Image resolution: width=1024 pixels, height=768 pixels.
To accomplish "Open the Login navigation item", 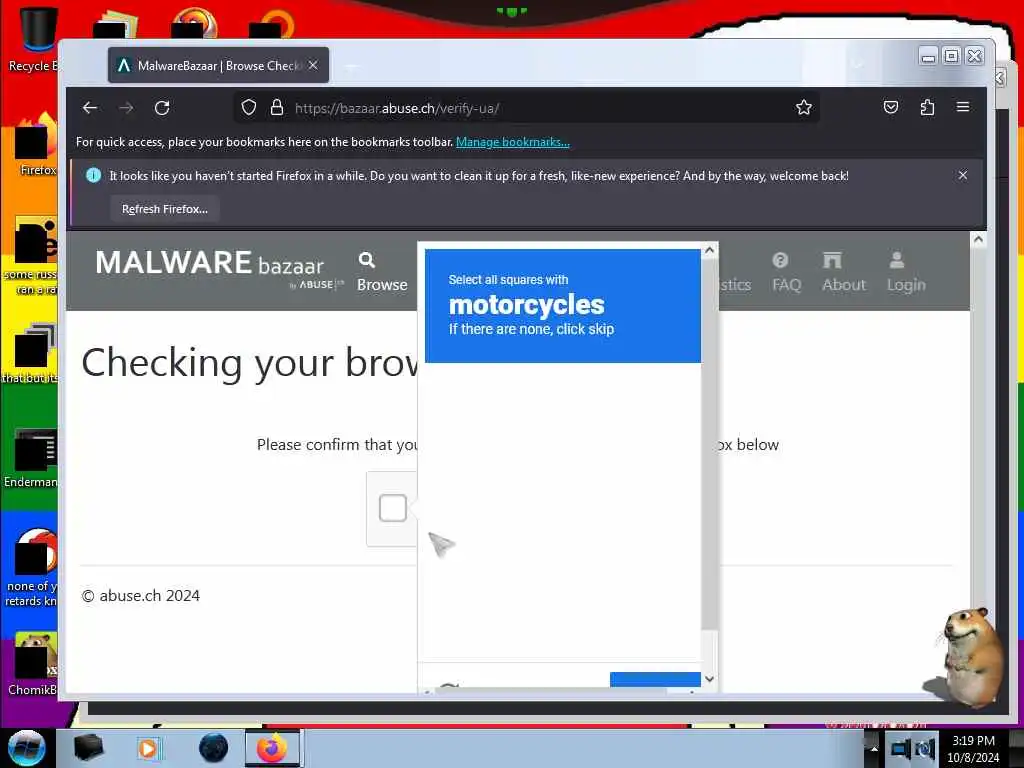I will [906, 272].
